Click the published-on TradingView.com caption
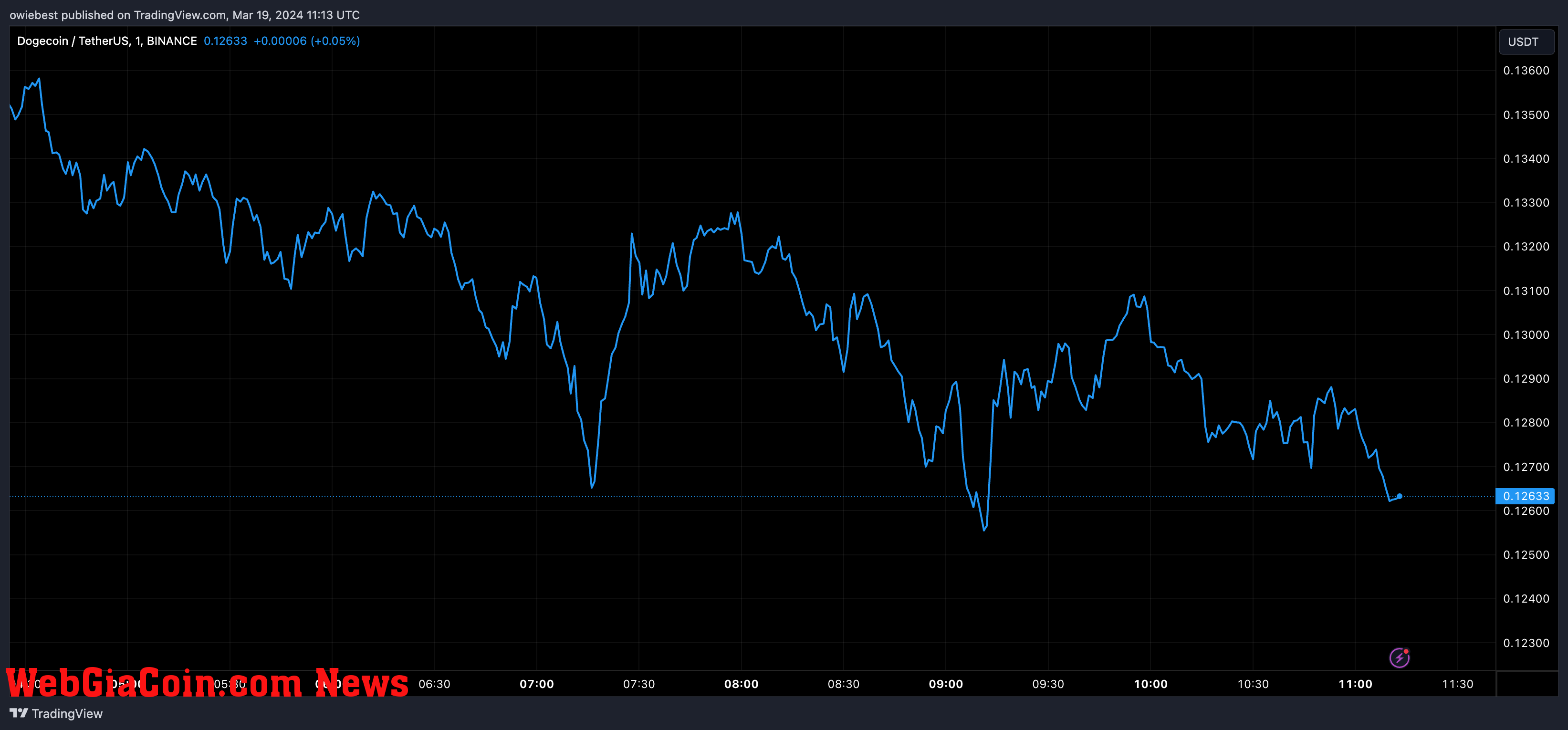Screen dimensions: 1568x730 click(x=185, y=15)
